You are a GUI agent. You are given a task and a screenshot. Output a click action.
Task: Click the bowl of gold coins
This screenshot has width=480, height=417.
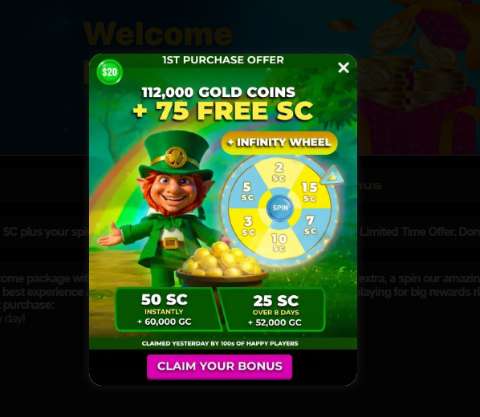pos(222,263)
